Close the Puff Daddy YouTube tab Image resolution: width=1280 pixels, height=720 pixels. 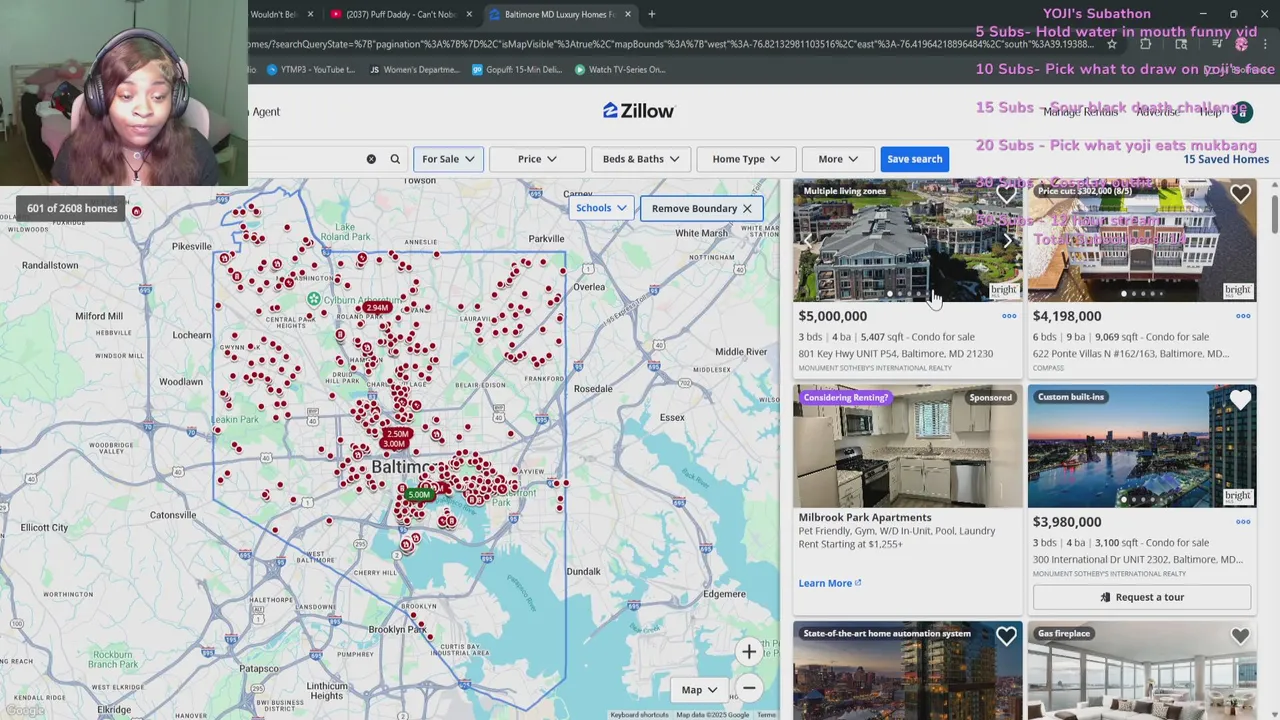point(469,14)
